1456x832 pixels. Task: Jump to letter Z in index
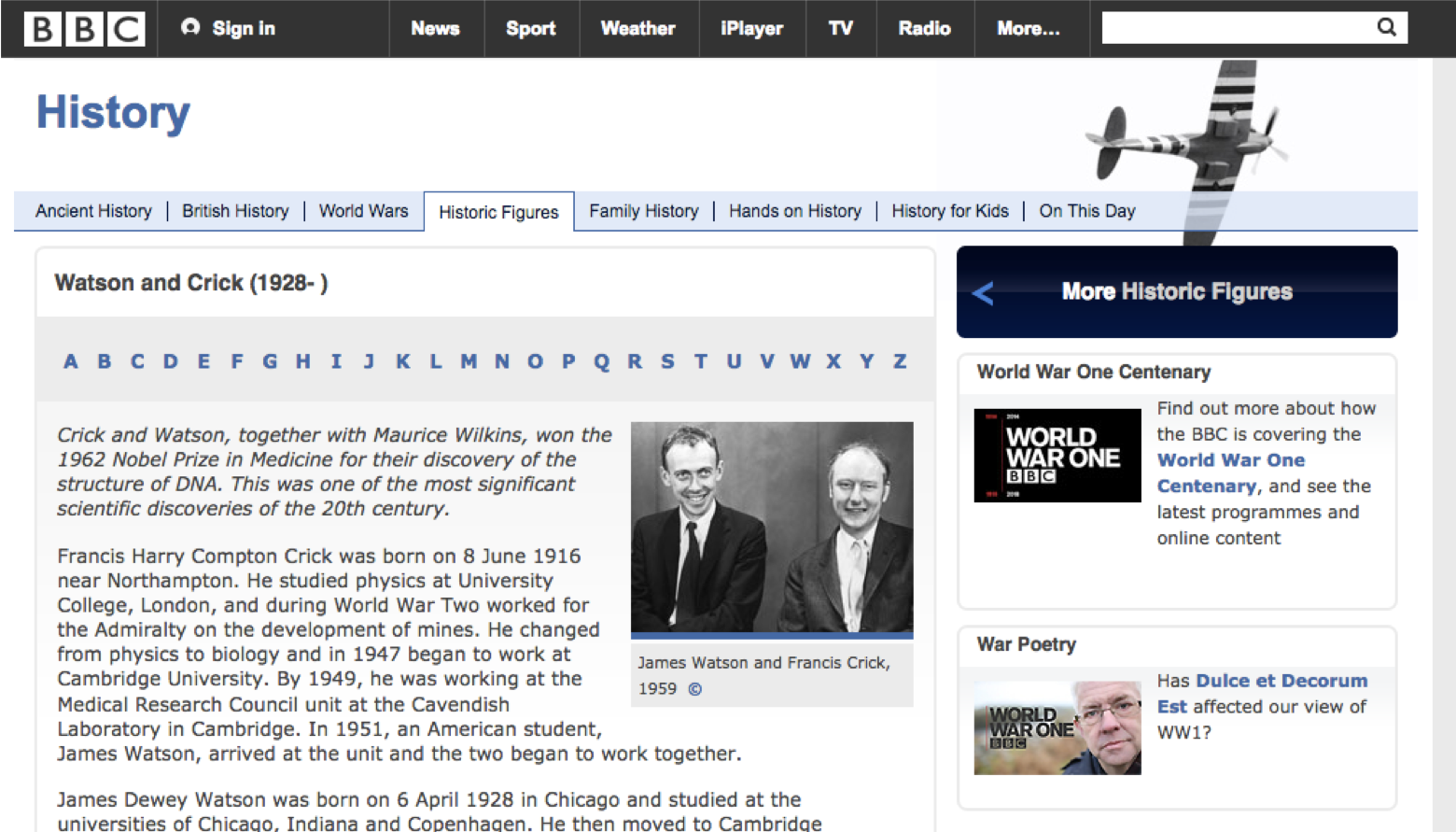[900, 361]
